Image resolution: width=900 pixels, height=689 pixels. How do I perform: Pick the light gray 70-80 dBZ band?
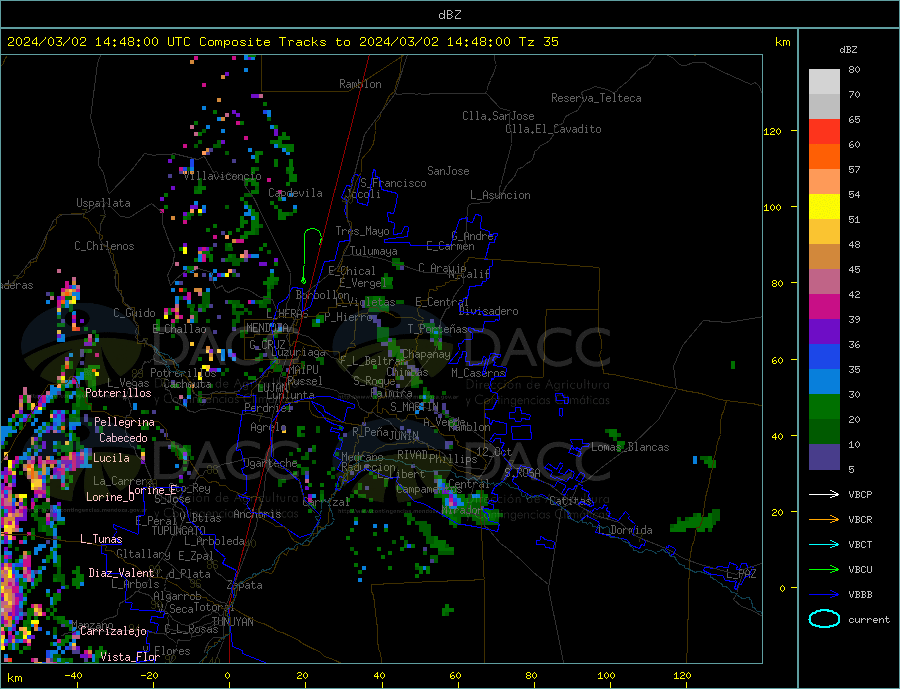click(x=824, y=82)
